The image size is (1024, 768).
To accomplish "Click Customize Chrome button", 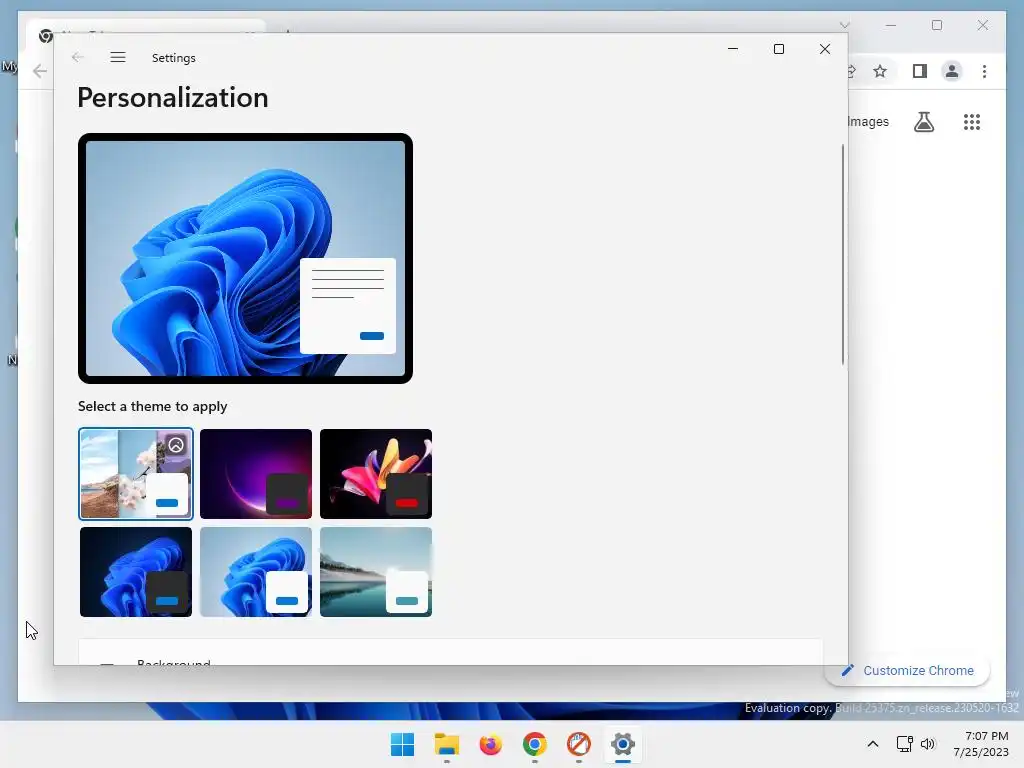I will pyautogui.click(x=907, y=671).
